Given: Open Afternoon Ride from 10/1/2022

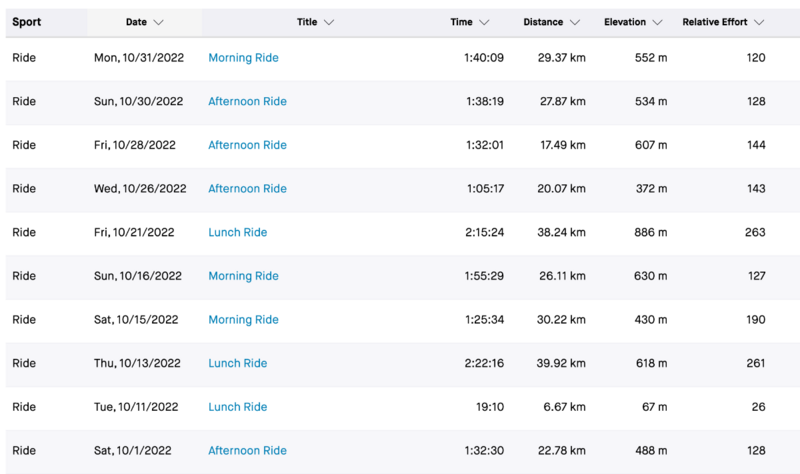Looking at the screenshot, I should pos(247,451).
